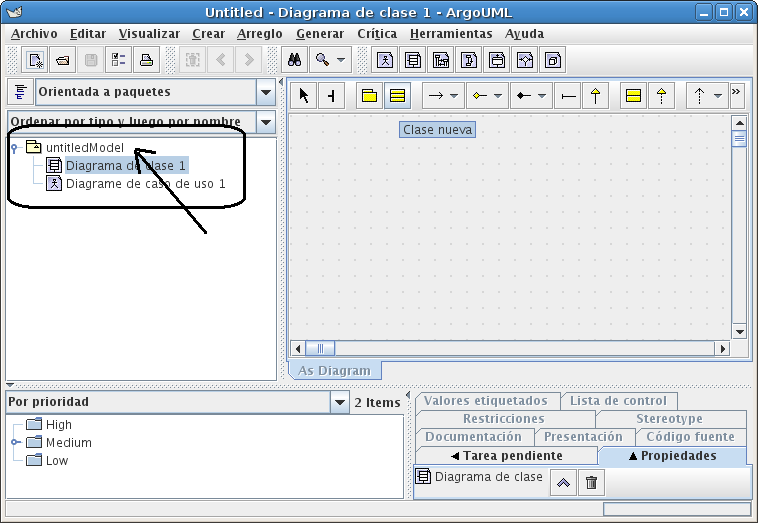Click the go-up navigation button in Propiedades
The image size is (758, 523).
[x=563, y=483]
